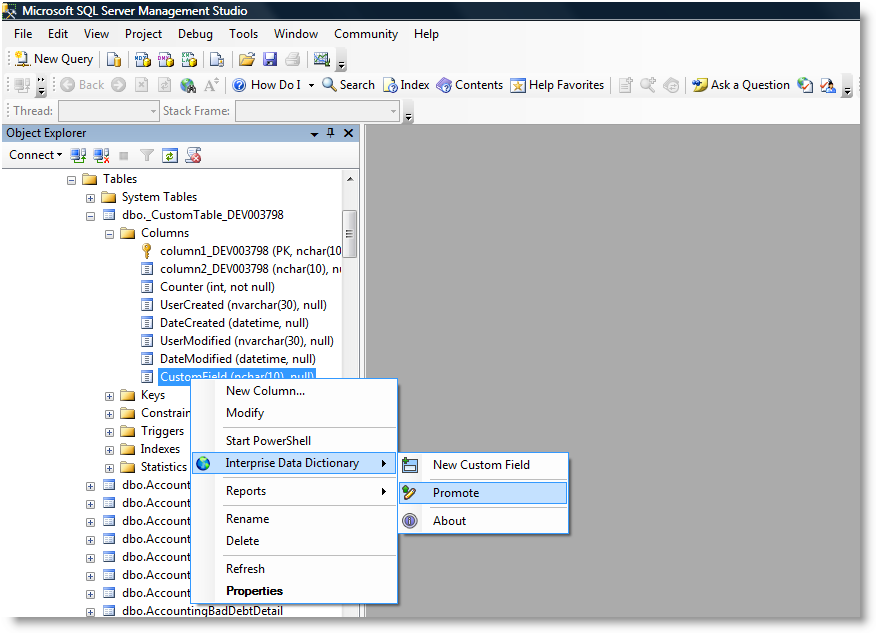Select Promote from the submenu

455,493
